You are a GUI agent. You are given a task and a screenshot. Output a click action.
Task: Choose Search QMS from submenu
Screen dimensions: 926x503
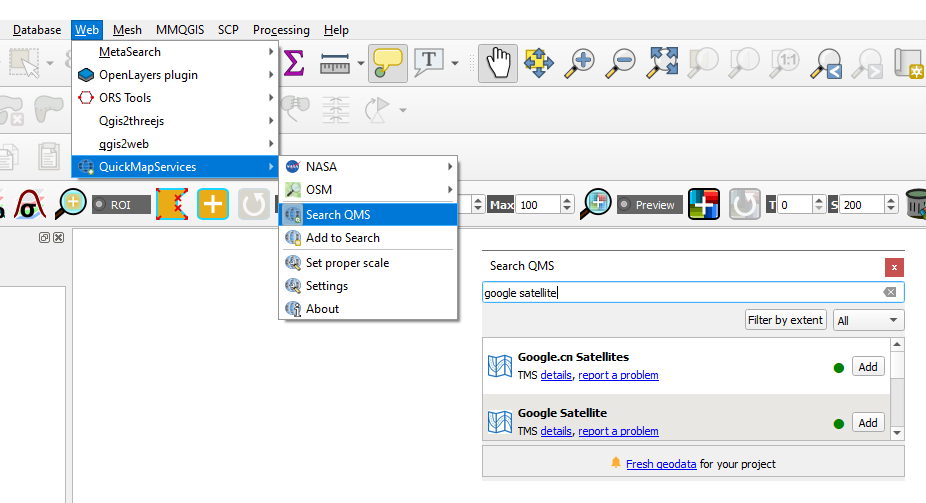pos(368,215)
